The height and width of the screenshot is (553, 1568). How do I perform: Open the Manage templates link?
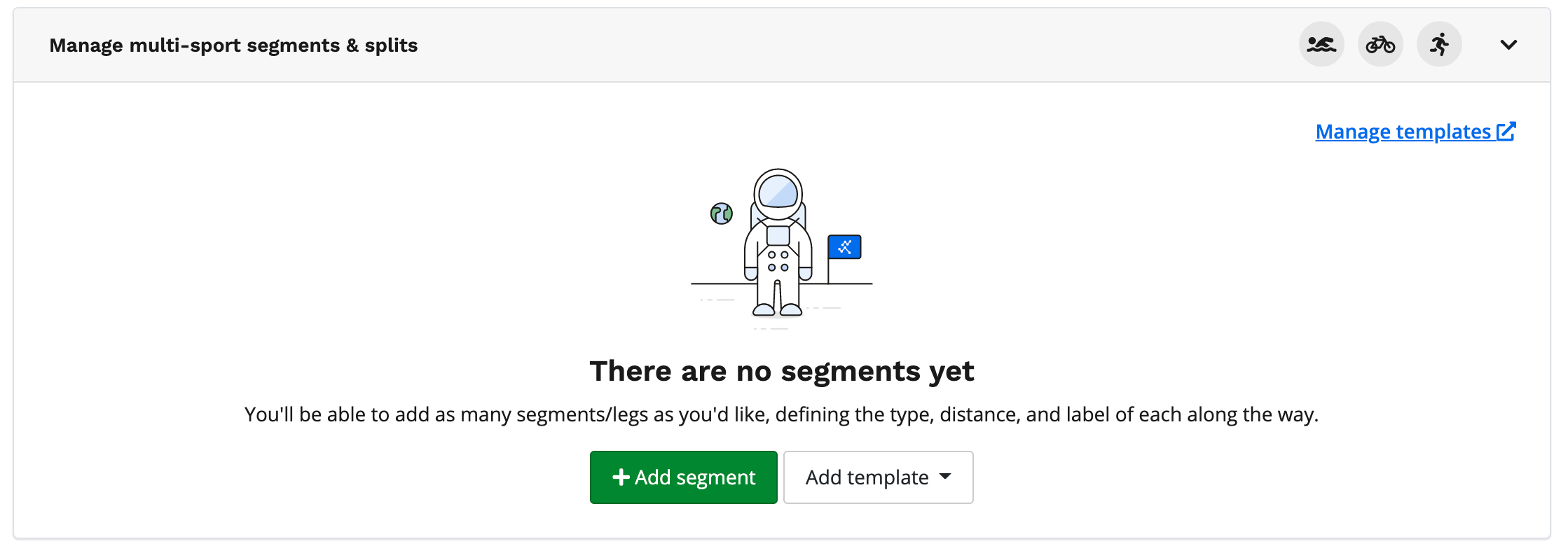click(1403, 132)
